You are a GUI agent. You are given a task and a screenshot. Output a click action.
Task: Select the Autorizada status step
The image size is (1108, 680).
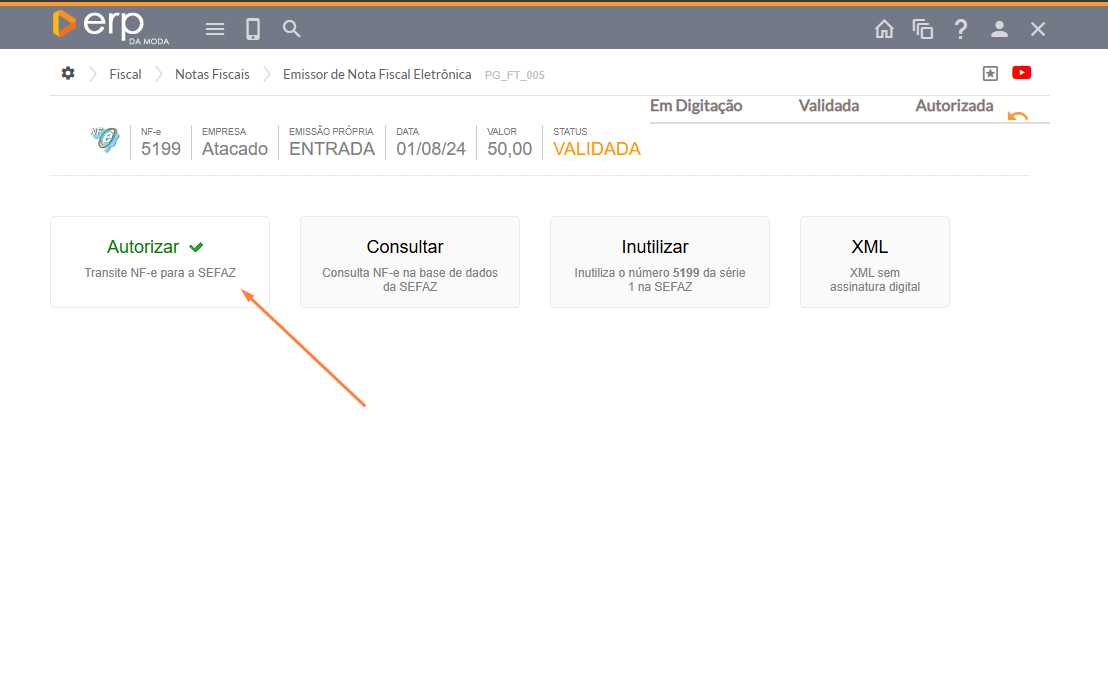tap(954, 106)
